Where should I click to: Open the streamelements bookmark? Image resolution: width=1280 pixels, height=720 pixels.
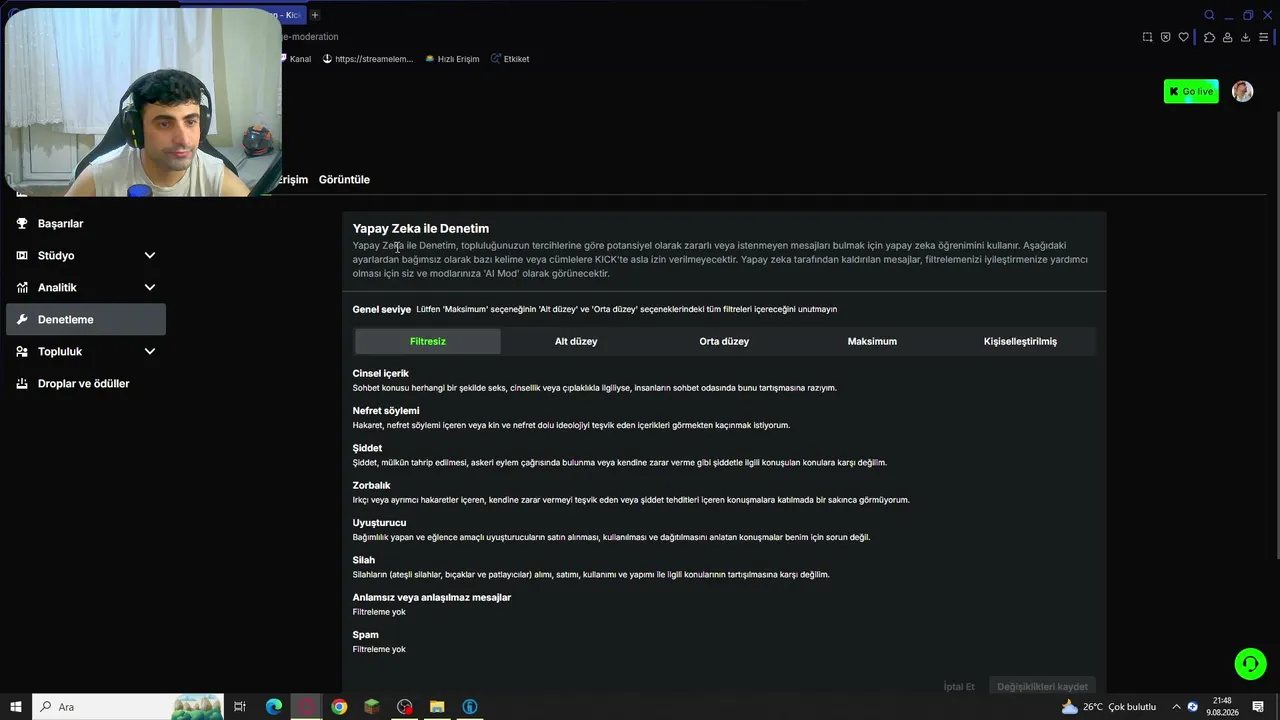pos(367,59)
